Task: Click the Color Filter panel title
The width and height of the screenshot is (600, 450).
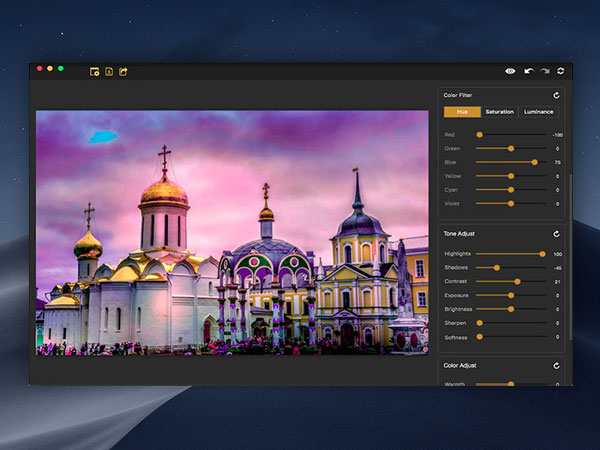Action: tap(458, 95)
